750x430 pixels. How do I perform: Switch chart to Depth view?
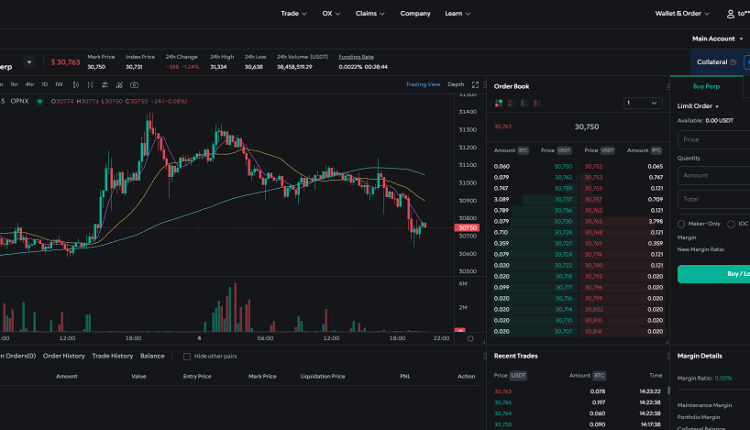click(456, 84)
